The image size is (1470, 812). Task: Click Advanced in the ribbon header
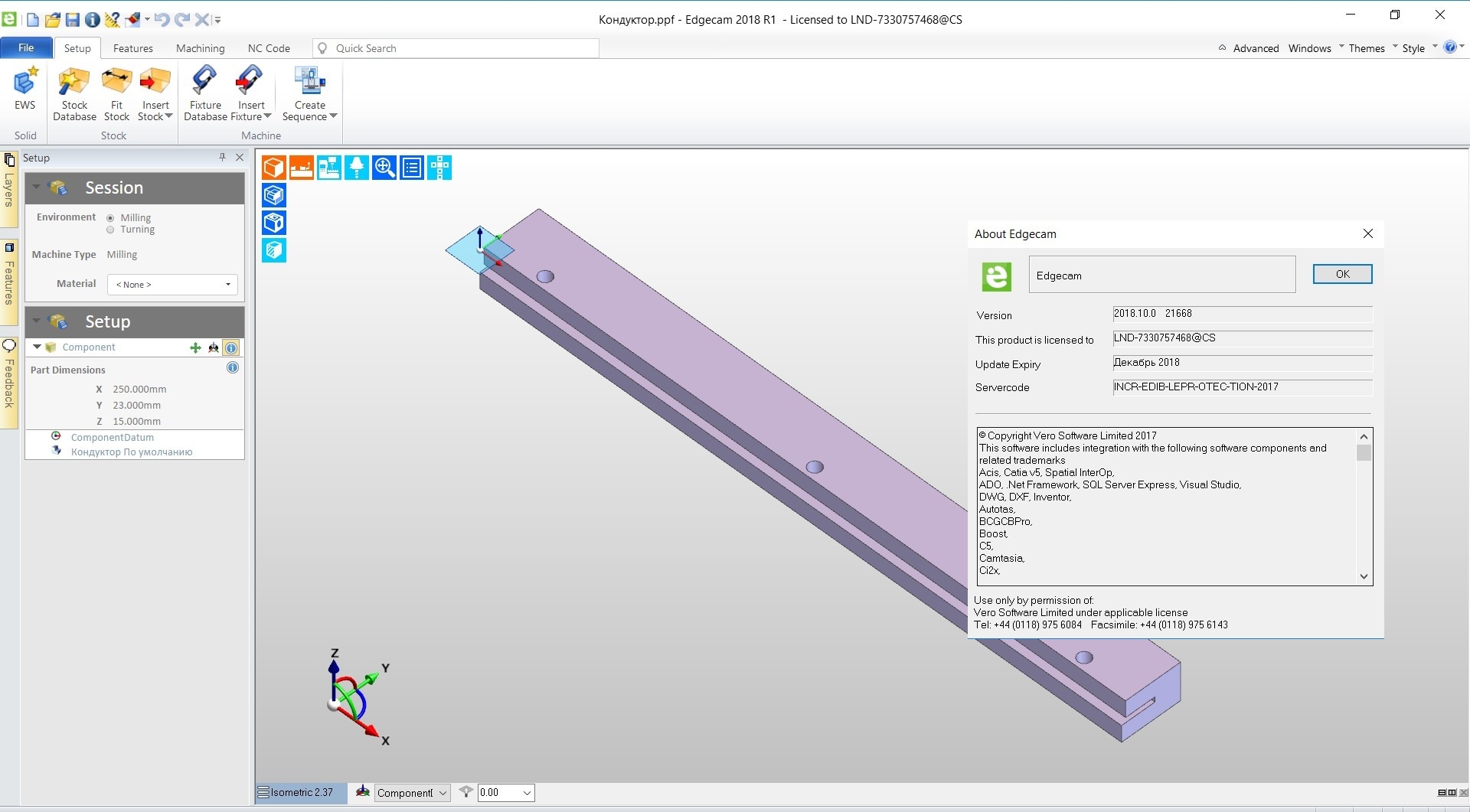pos(1256,48)
